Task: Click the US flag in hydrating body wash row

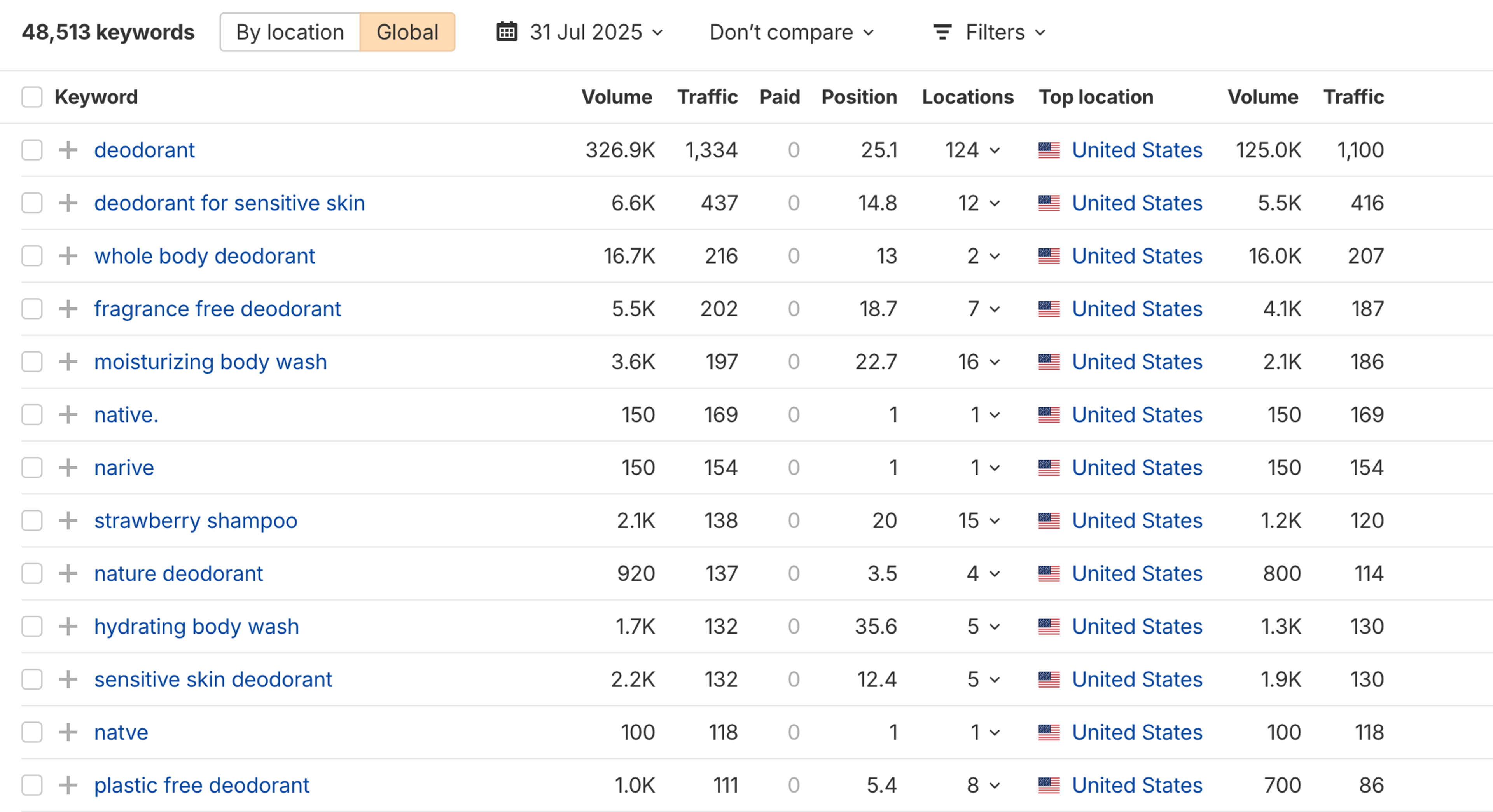Action: tap(1049, 627)
